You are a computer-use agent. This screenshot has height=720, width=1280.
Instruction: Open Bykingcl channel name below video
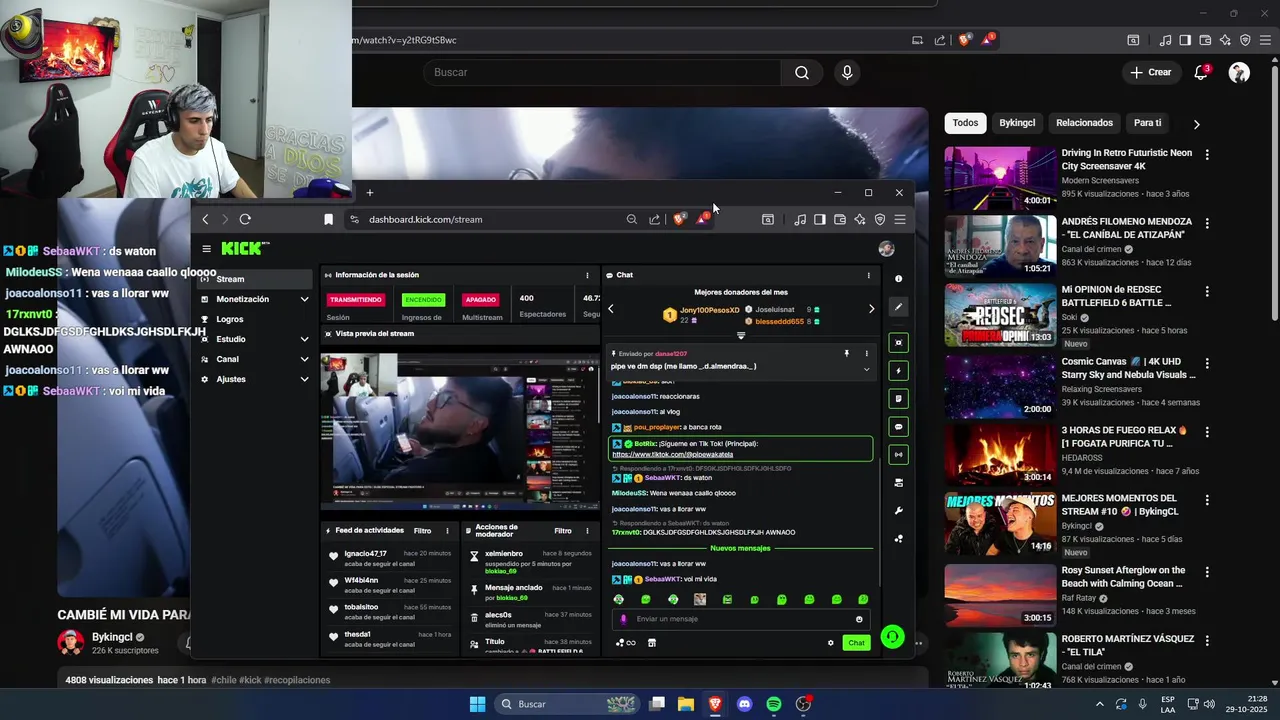[x=112, y=637]
